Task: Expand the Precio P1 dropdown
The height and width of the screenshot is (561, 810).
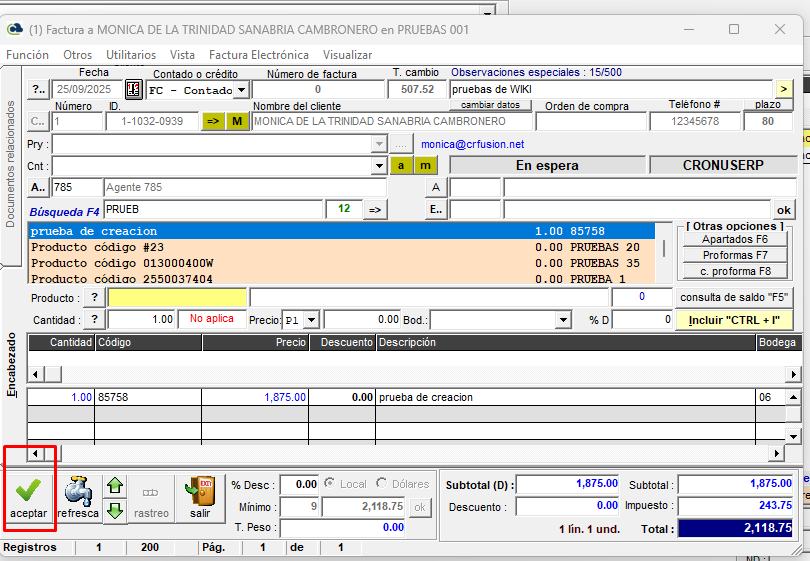Action: click(311, 319)
